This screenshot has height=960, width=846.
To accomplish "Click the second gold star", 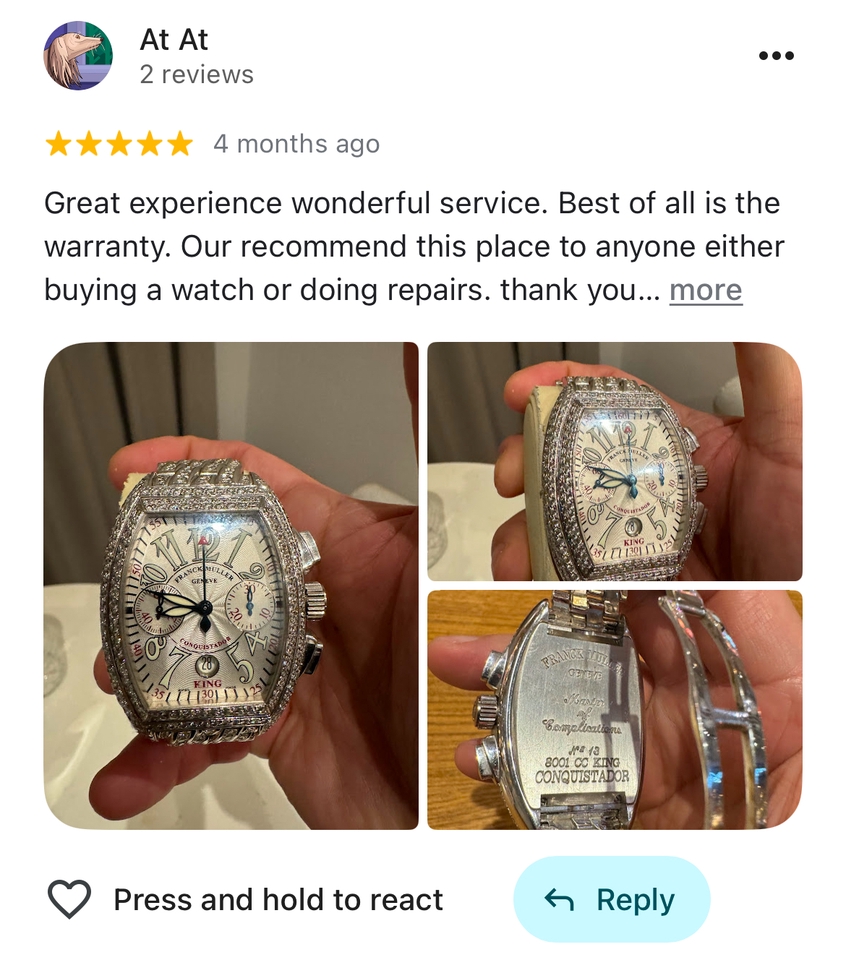I will [x=89, y=144].
